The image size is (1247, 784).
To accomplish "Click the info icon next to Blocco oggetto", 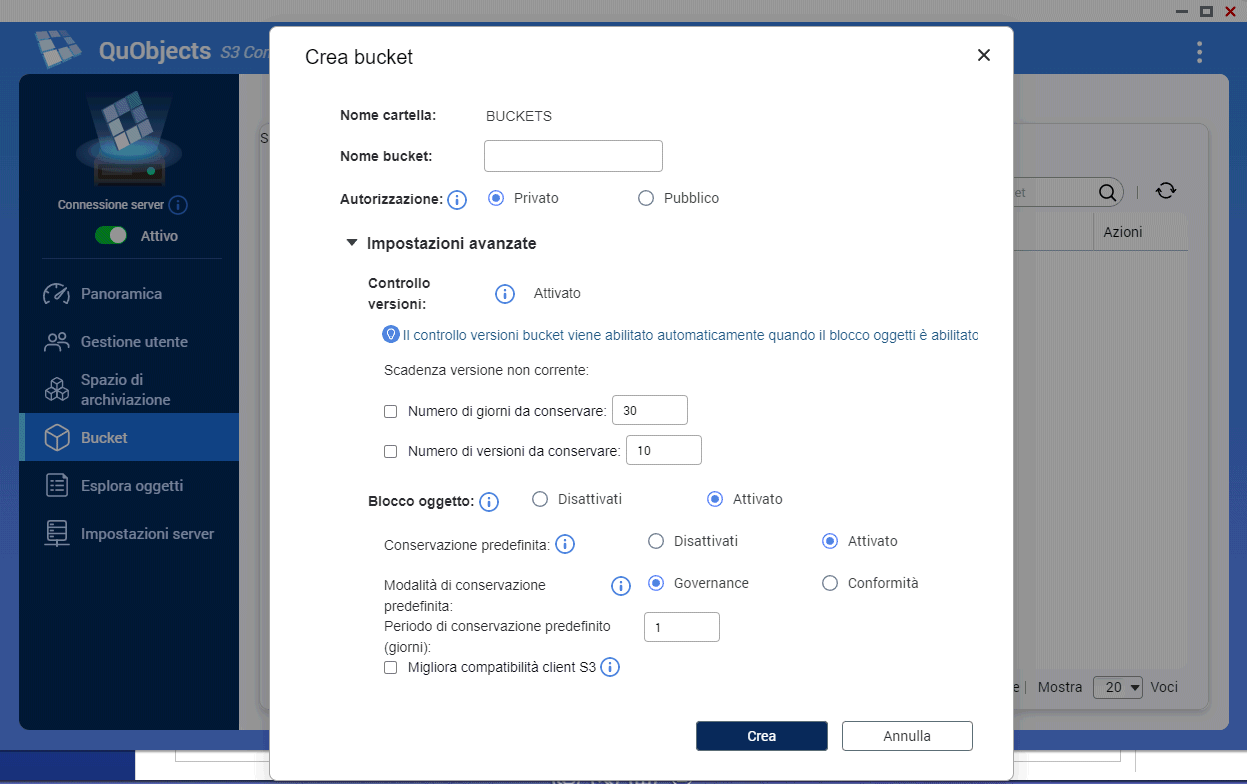I will [x=489, y=502].
